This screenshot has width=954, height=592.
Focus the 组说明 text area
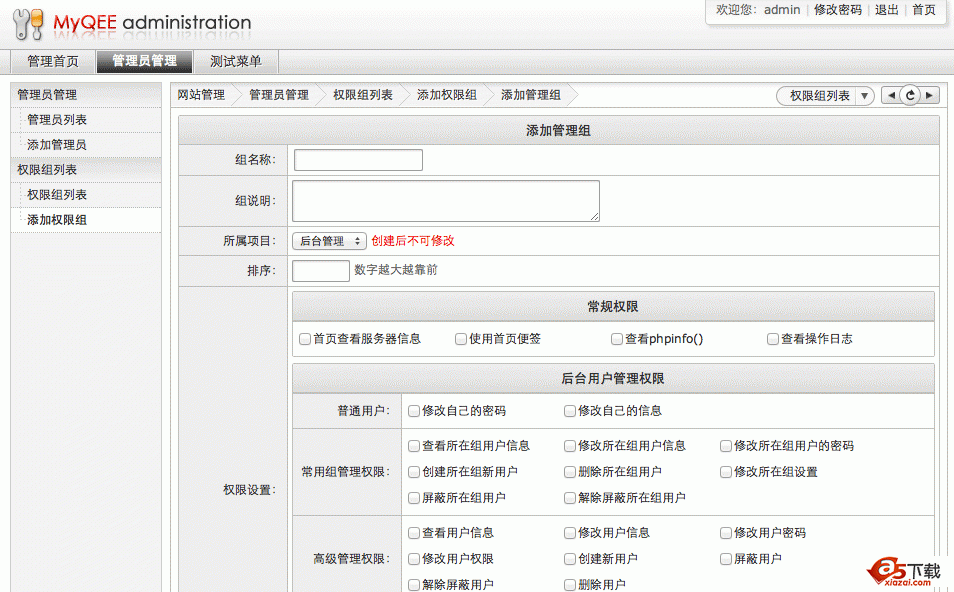point(445,200)
